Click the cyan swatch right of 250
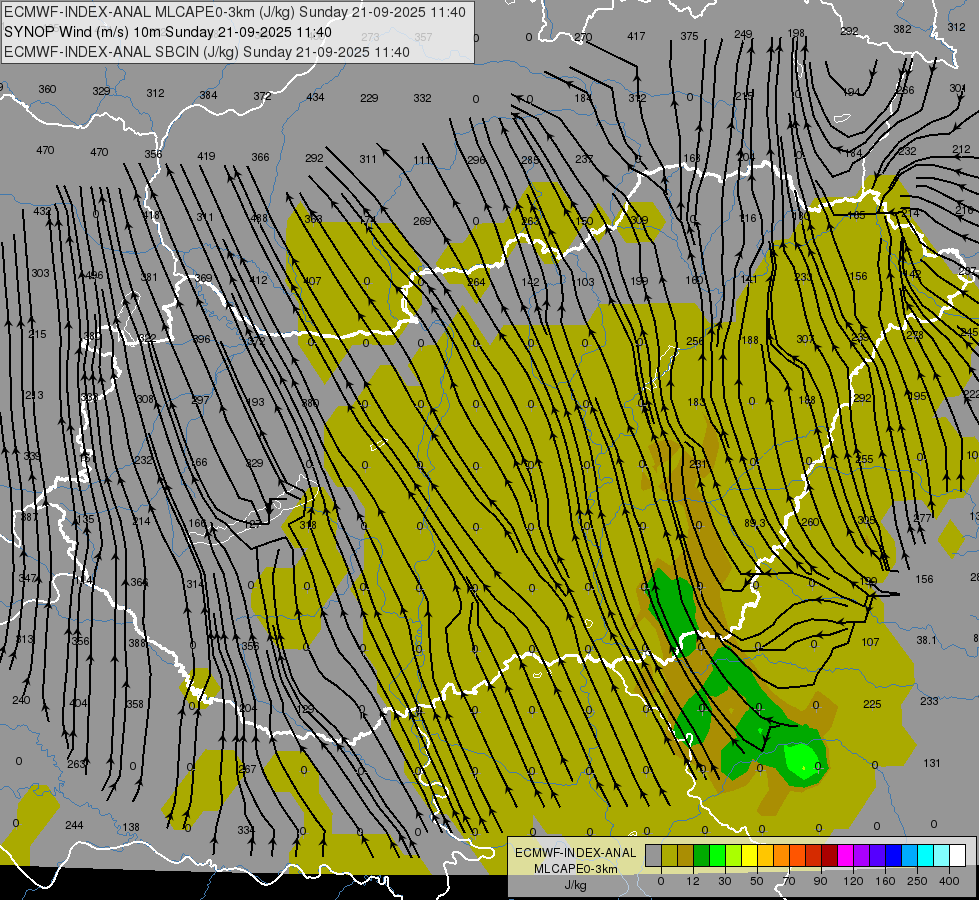This screenshot has height=900, width=979. (927, 856)
